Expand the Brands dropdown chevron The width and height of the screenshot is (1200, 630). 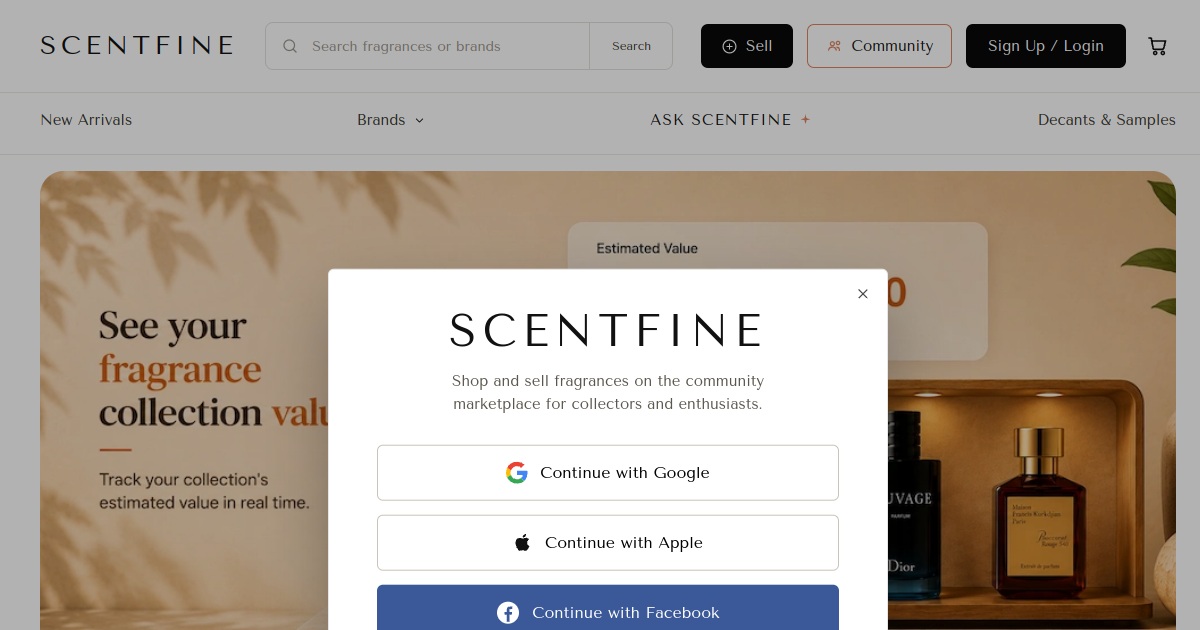click(x=419, y=120)
